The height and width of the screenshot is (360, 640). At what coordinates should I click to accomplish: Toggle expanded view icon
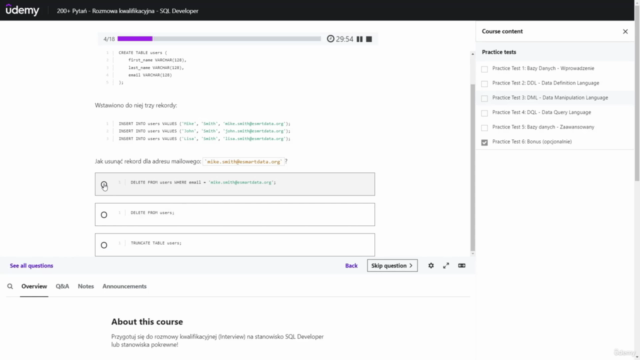[462, 266]
